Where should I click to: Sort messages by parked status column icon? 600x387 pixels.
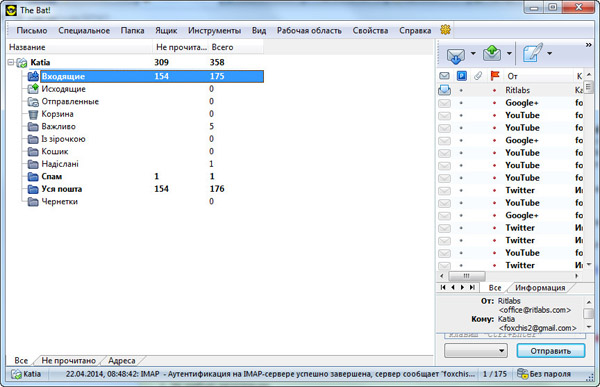462,76
